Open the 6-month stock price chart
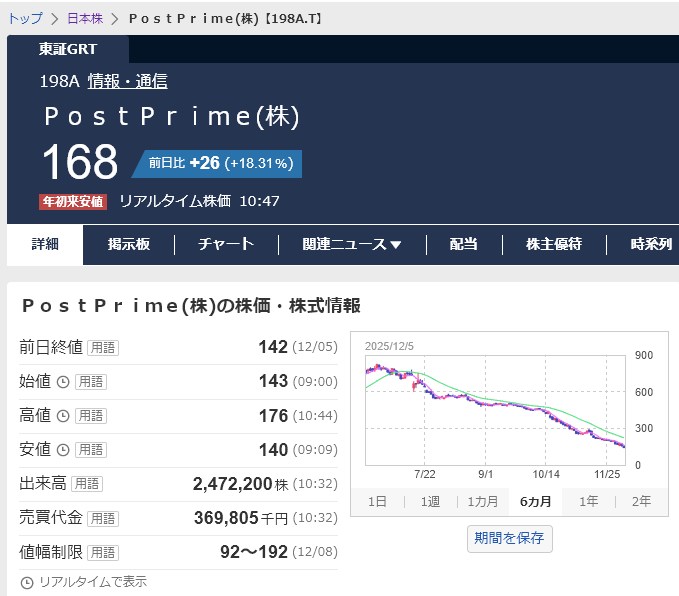 [x=496, y=411]
